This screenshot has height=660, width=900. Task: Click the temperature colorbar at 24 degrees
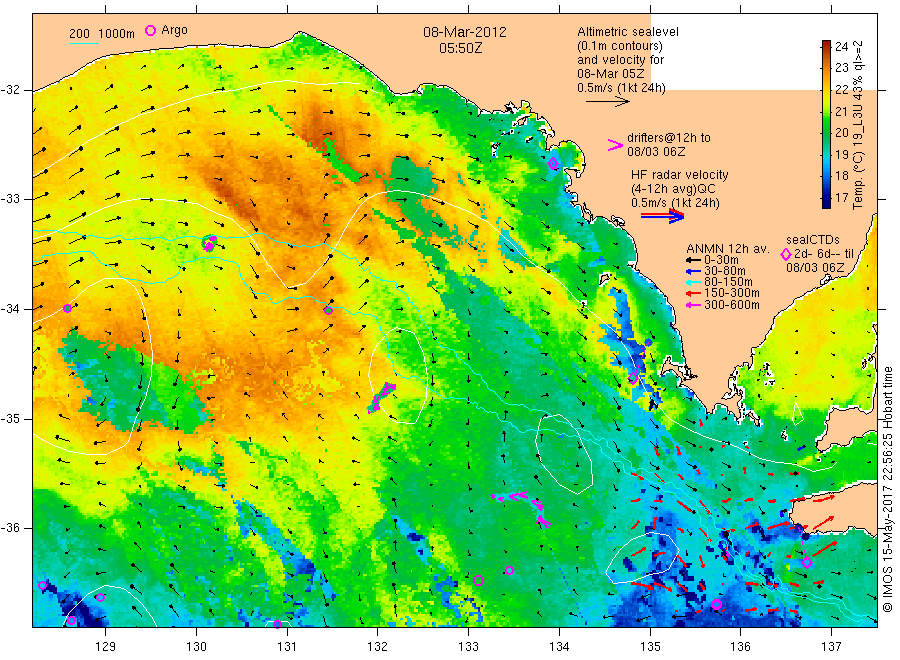(x=826, y=45)
